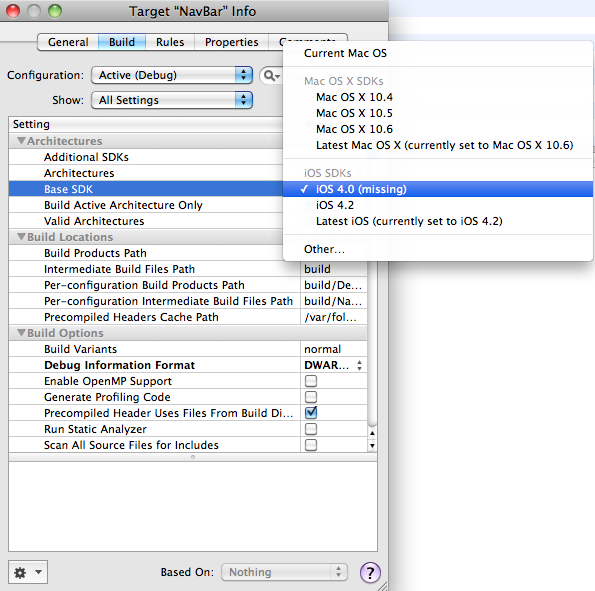Screen dimensions: 595x591
Task: Choose iOS 4.2 SDK
Action: 438,205
